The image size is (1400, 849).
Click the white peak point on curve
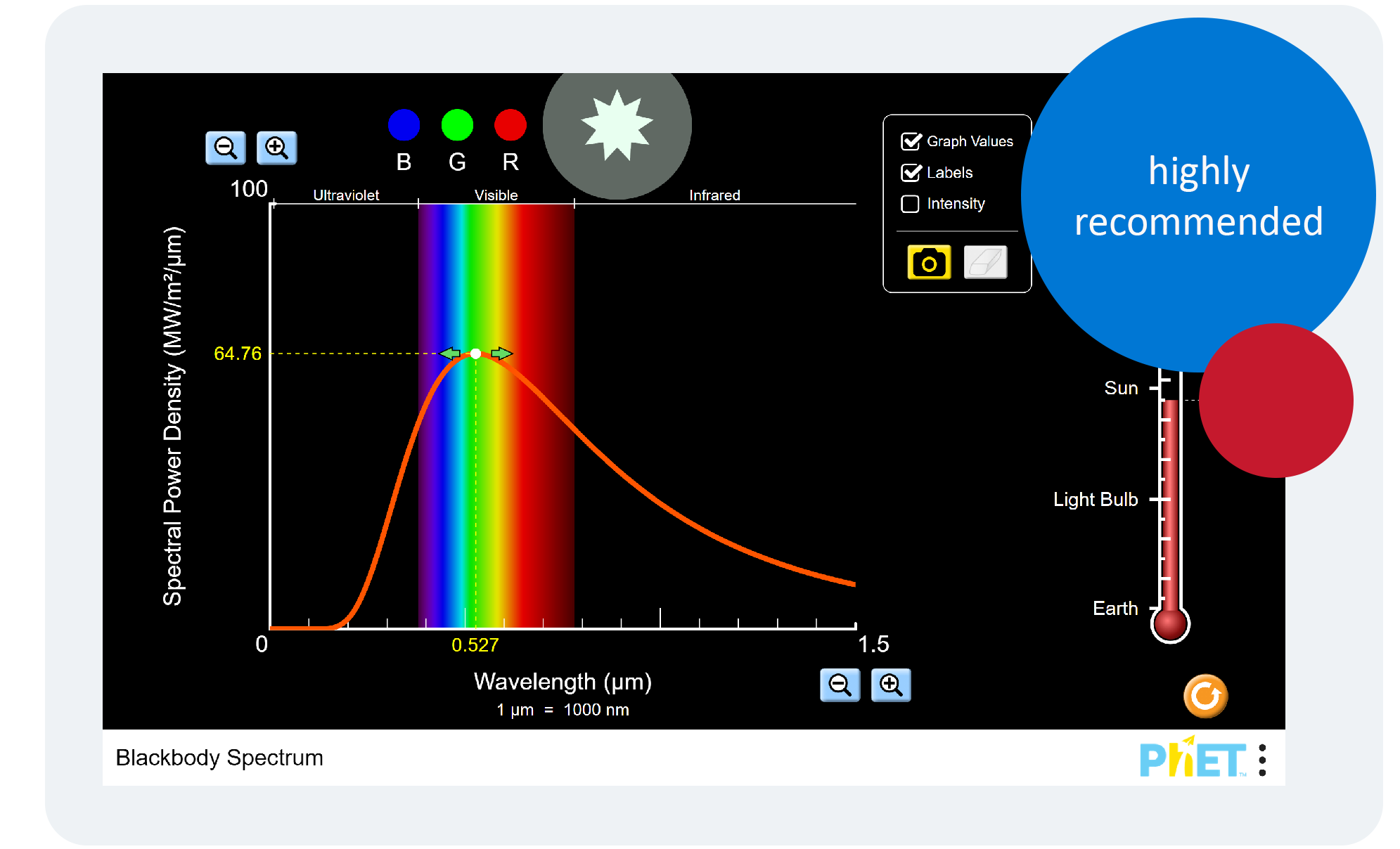[476, 354]
